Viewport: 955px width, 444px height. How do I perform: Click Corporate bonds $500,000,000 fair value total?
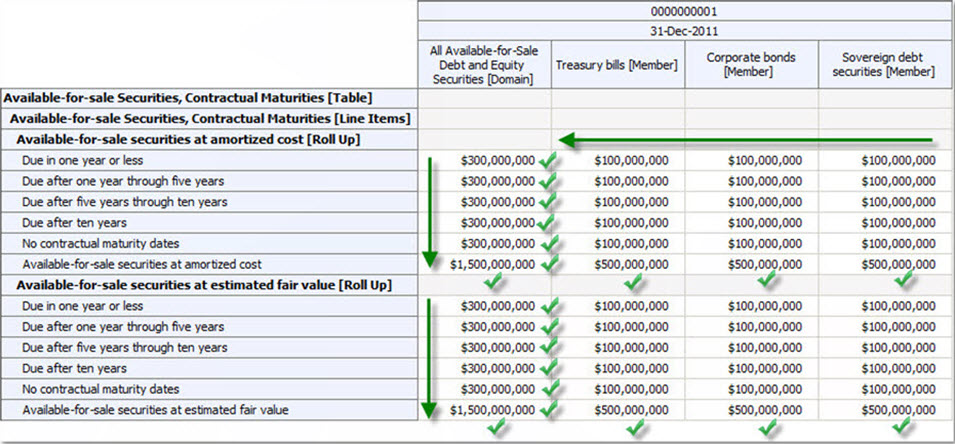[751, 410]
